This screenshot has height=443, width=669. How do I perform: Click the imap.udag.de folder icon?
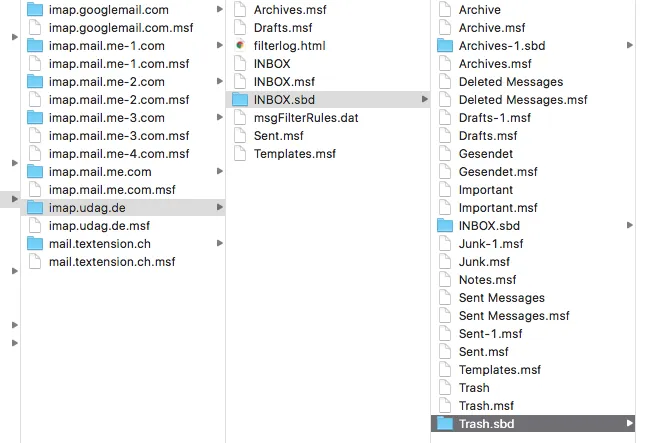pos(35,207)
